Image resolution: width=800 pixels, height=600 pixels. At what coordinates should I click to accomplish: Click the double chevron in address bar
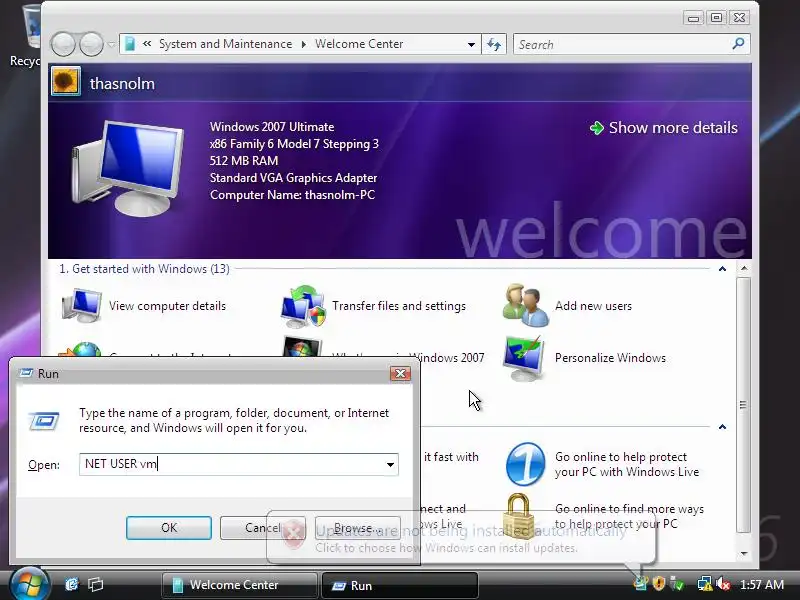(147, 44)
